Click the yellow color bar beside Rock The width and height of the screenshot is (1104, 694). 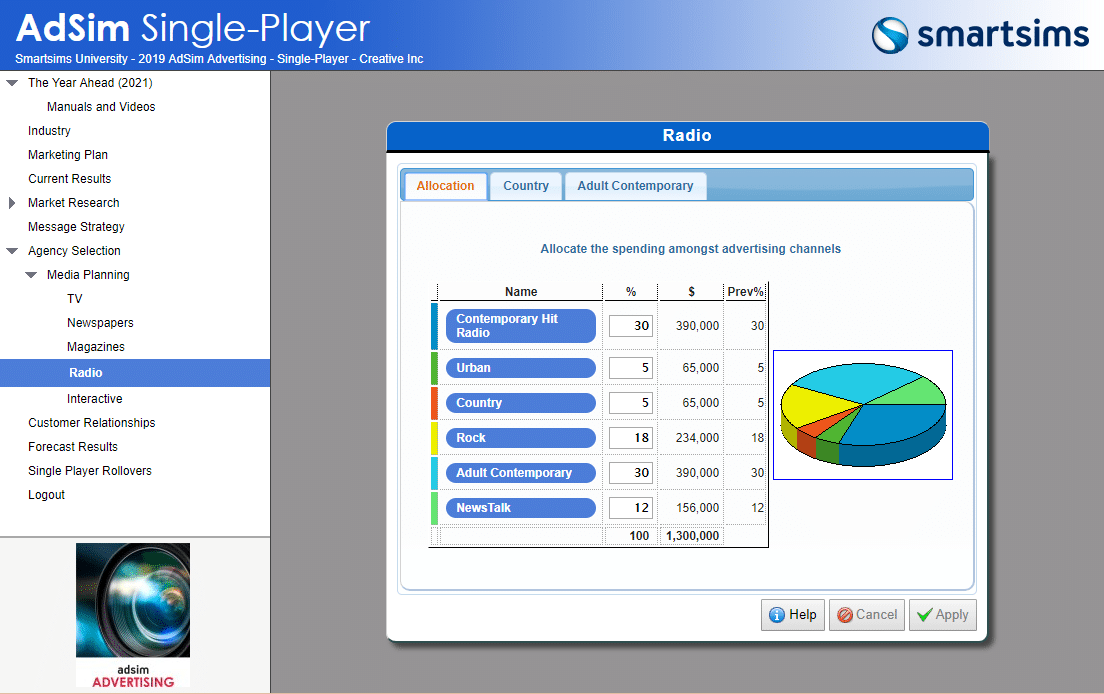tap(434, 438)
